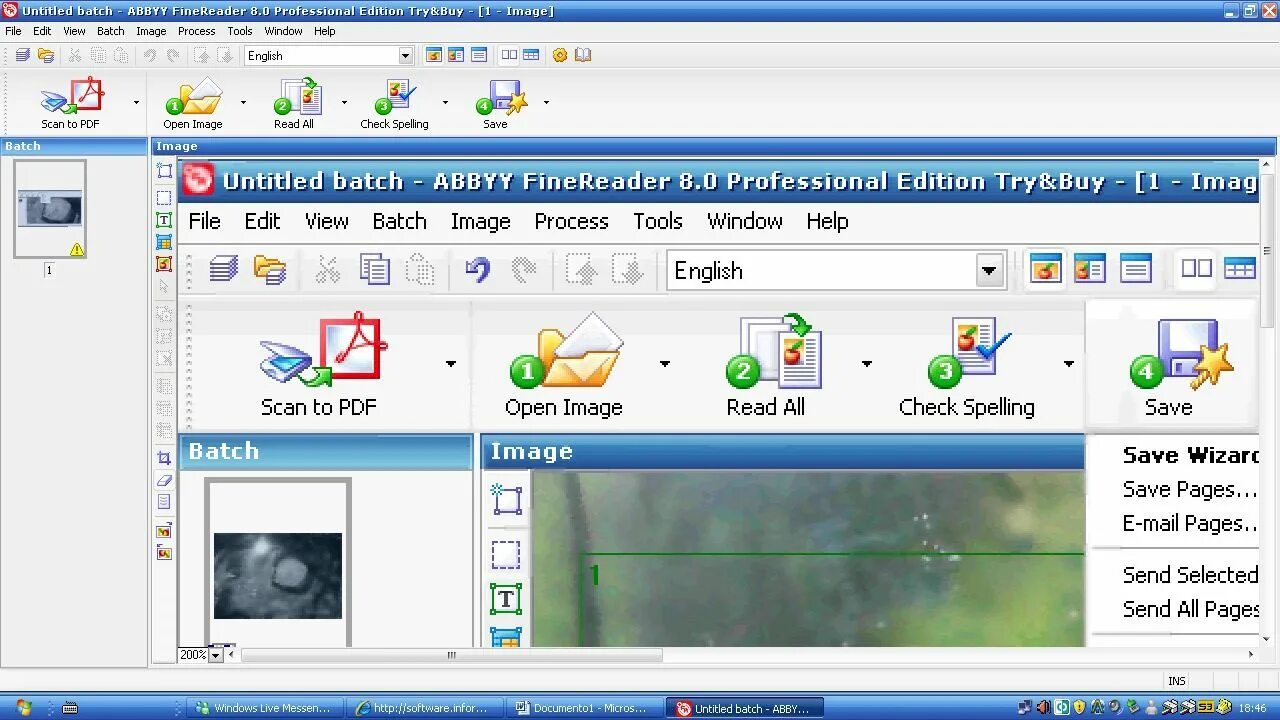Open the File menu
This screenshot has height=720, width=1280.
[13, 31]
